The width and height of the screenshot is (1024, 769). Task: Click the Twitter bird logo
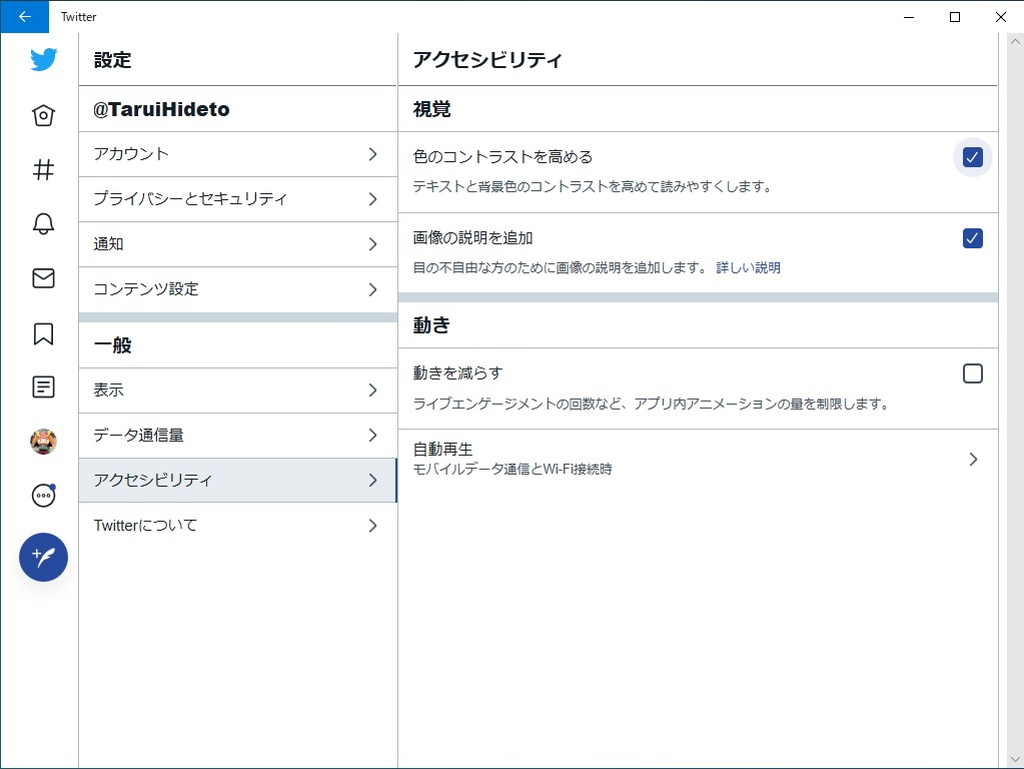[x=43, y=60]
